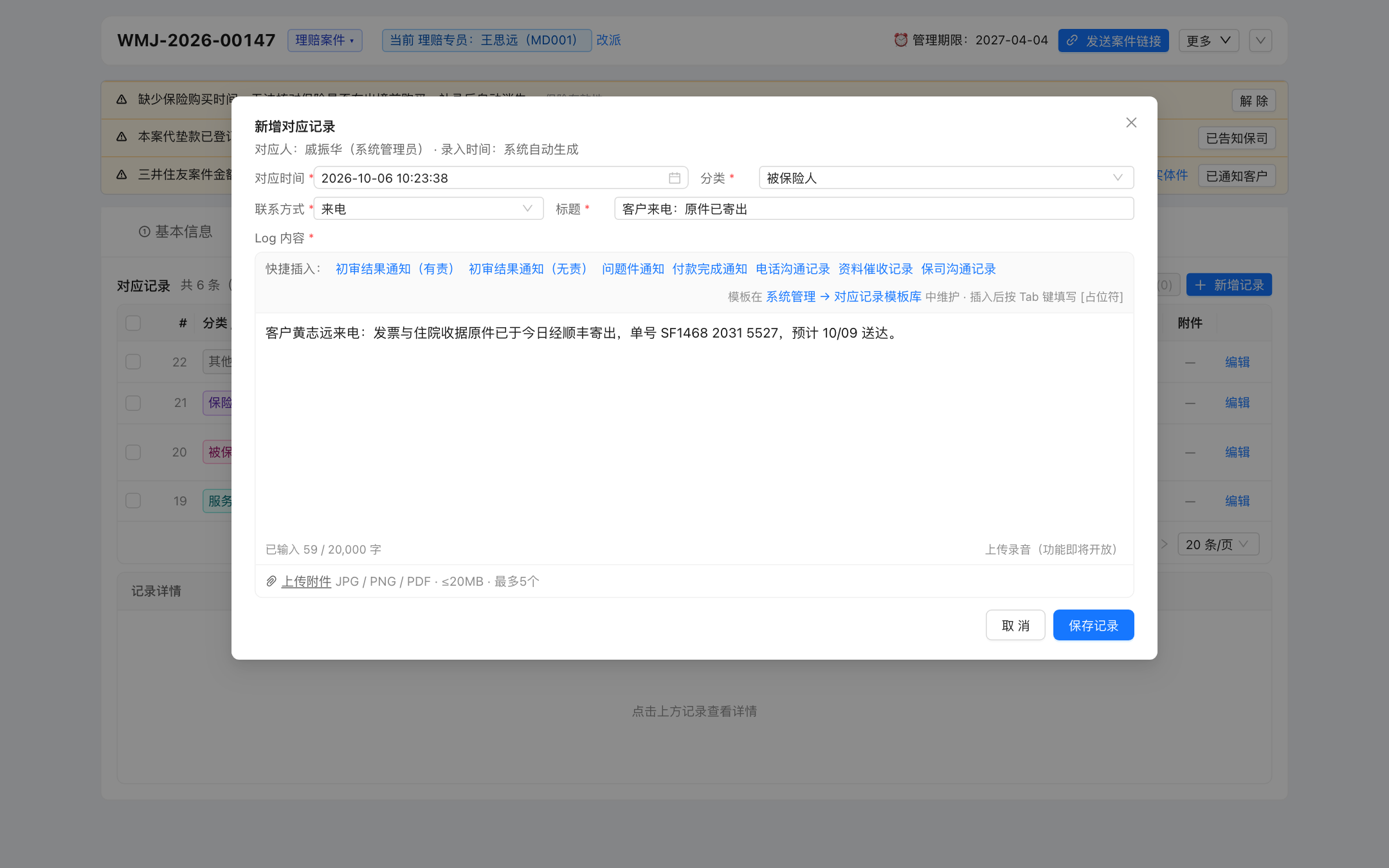This screenshot has height=868, width=1389.
Task: Open the 联系方式 dropdown showing 来电
Action: 429,209
